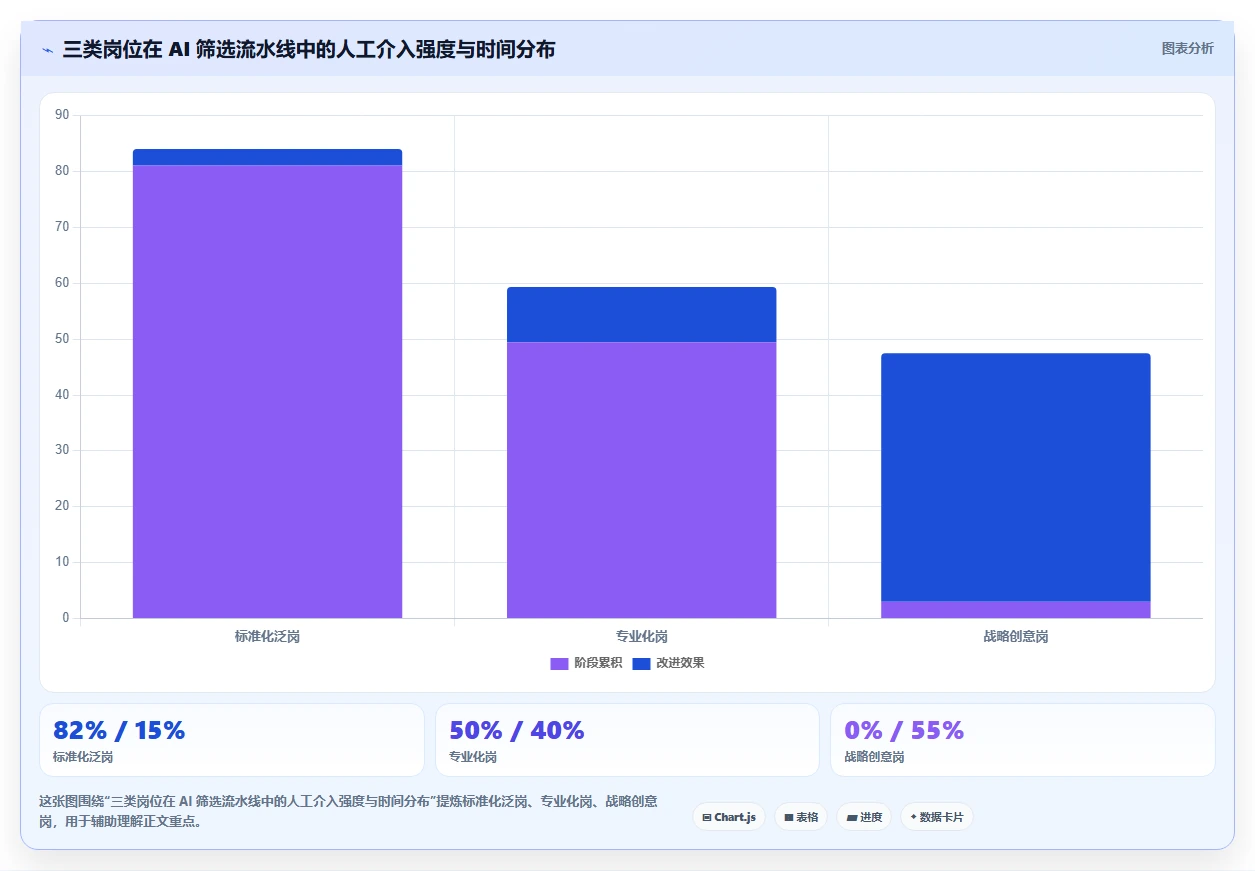The height and width of the screenshot is (871, 1255).
Task: Click the y-axis value 50
Action: point(62,339)
